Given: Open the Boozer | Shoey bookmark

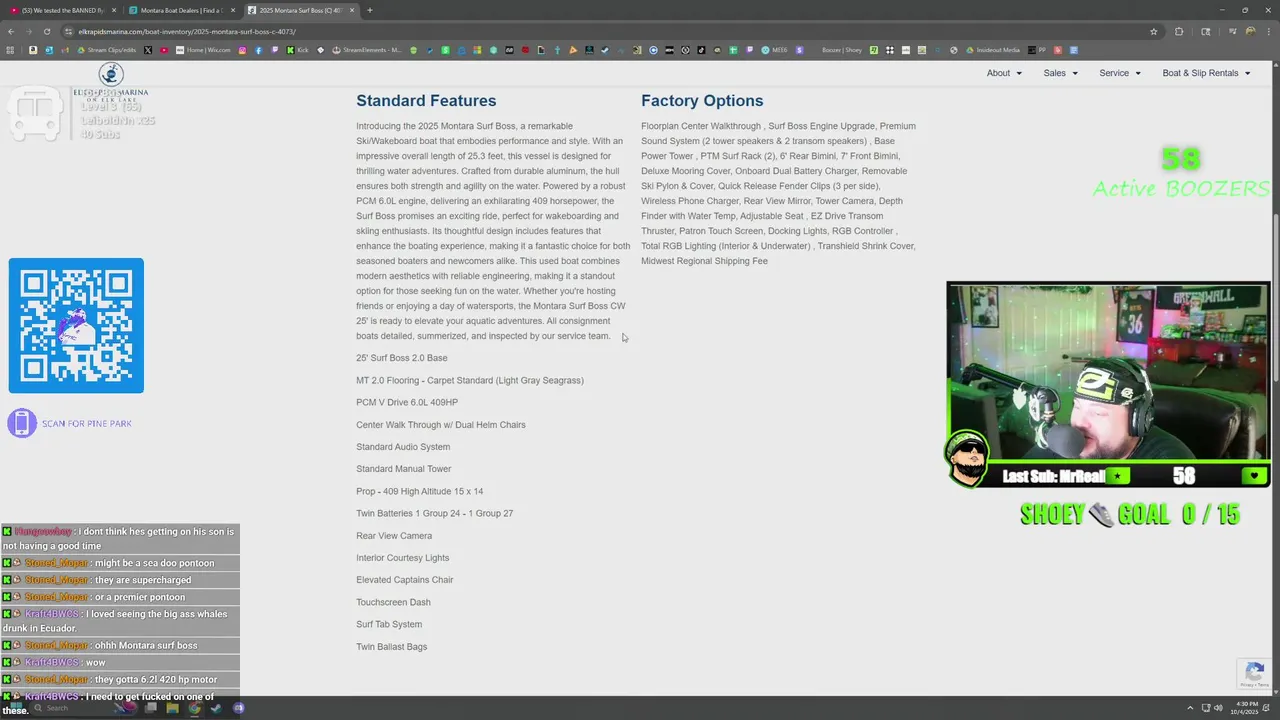Looking at the screenshot, I should click(x=841, y=50).
